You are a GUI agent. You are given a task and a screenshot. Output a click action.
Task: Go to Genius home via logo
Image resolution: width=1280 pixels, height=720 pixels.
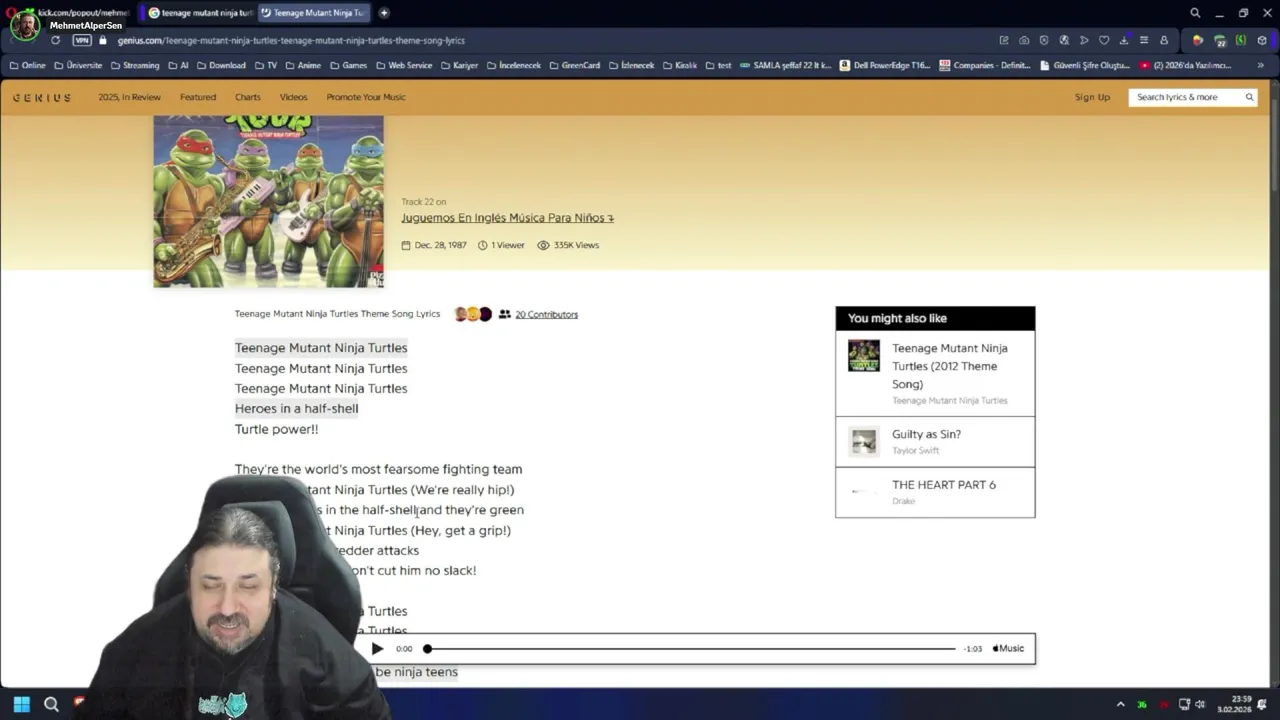(x=42, y=97)
